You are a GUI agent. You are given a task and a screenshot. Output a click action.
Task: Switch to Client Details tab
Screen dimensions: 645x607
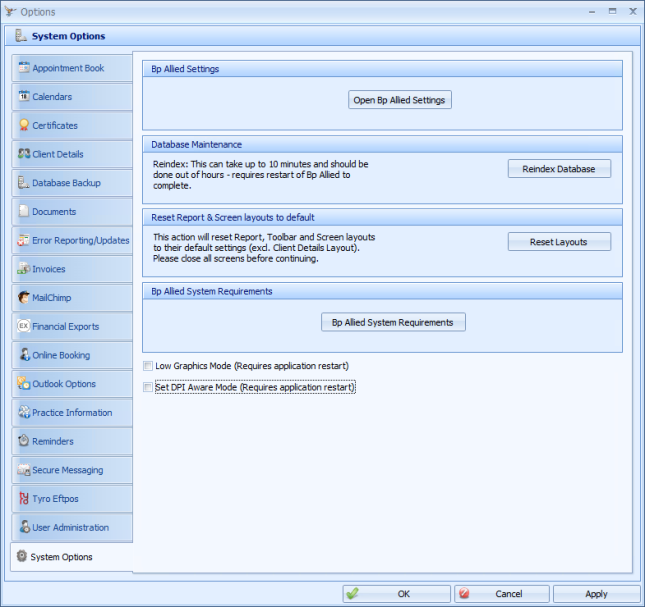(x=72, y=154)
